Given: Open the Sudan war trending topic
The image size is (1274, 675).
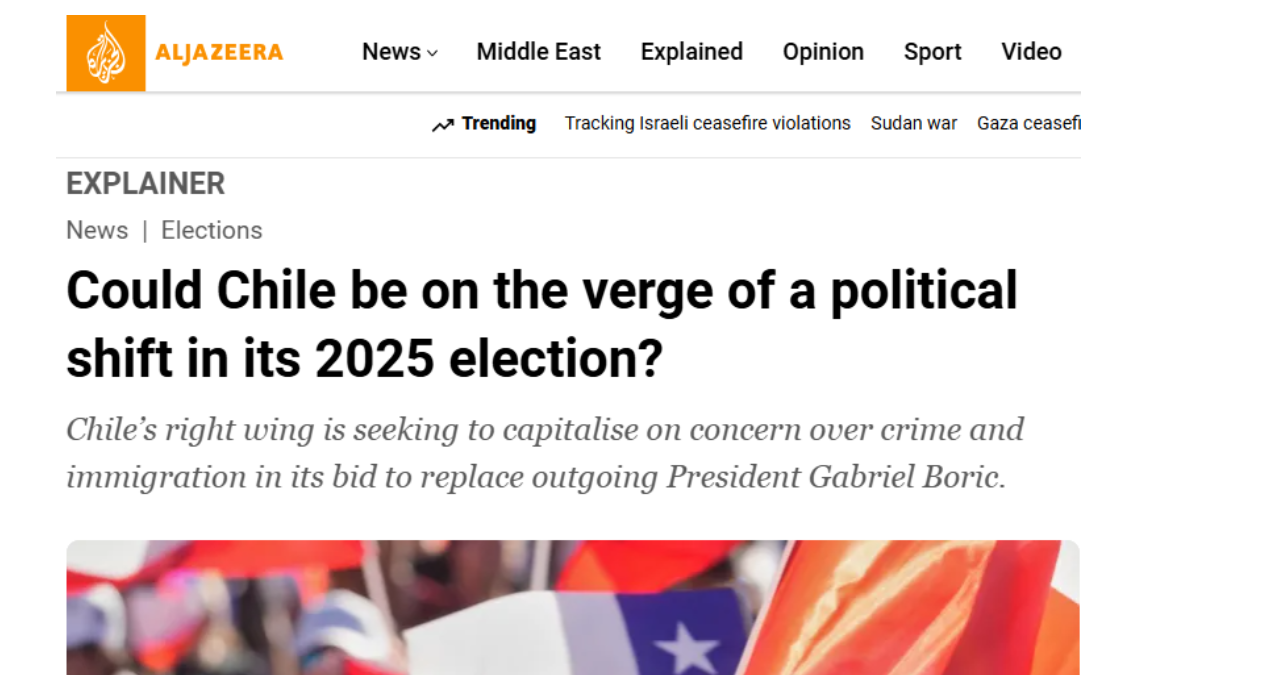Looking at the screenshot, I should 913,124.
